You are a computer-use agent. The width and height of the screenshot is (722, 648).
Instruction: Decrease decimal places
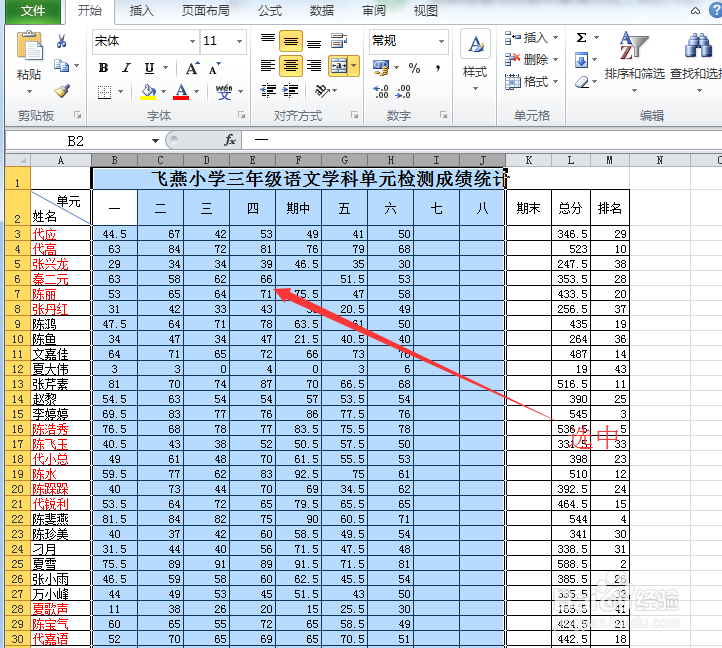point(403,91)
